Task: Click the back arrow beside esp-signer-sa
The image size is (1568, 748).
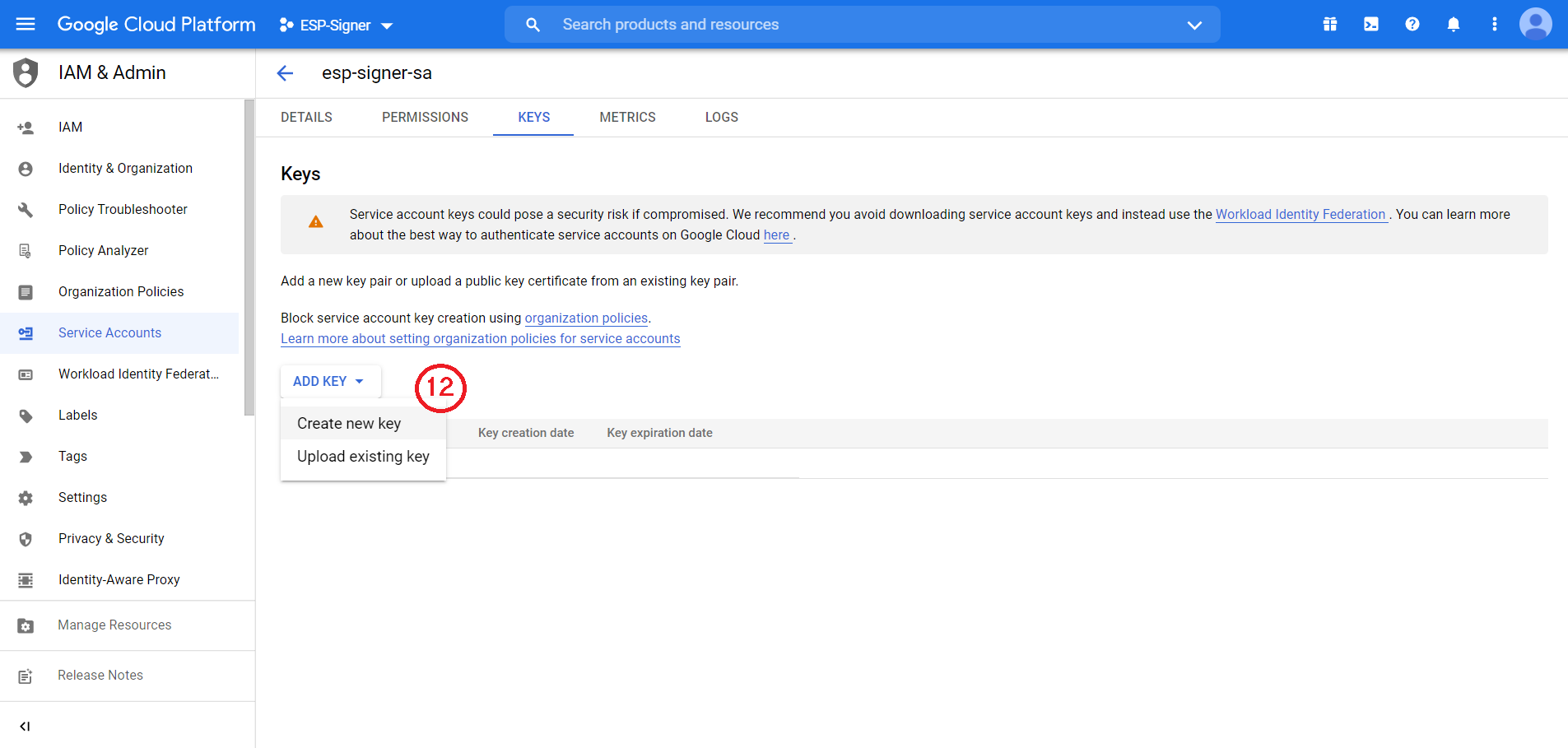Action: click(285, 73)
